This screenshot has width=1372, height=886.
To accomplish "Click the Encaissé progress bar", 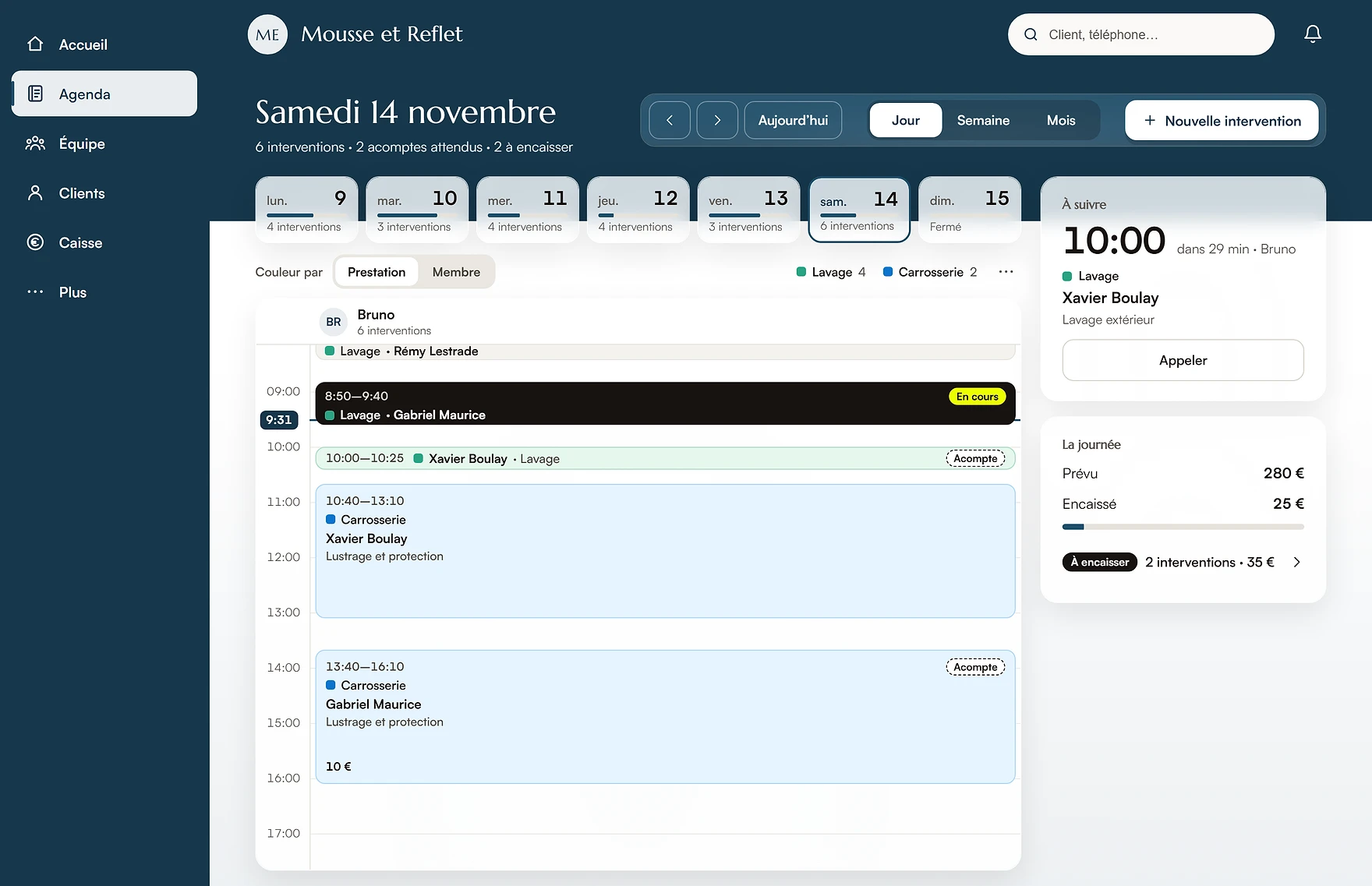I will pos(1183,527).
